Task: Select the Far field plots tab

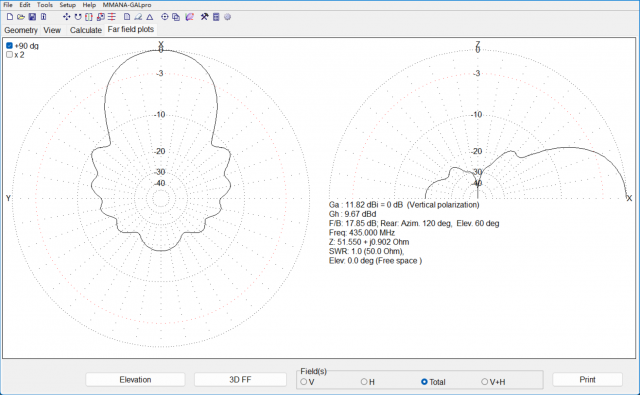Action: click(x=131, y=29)
